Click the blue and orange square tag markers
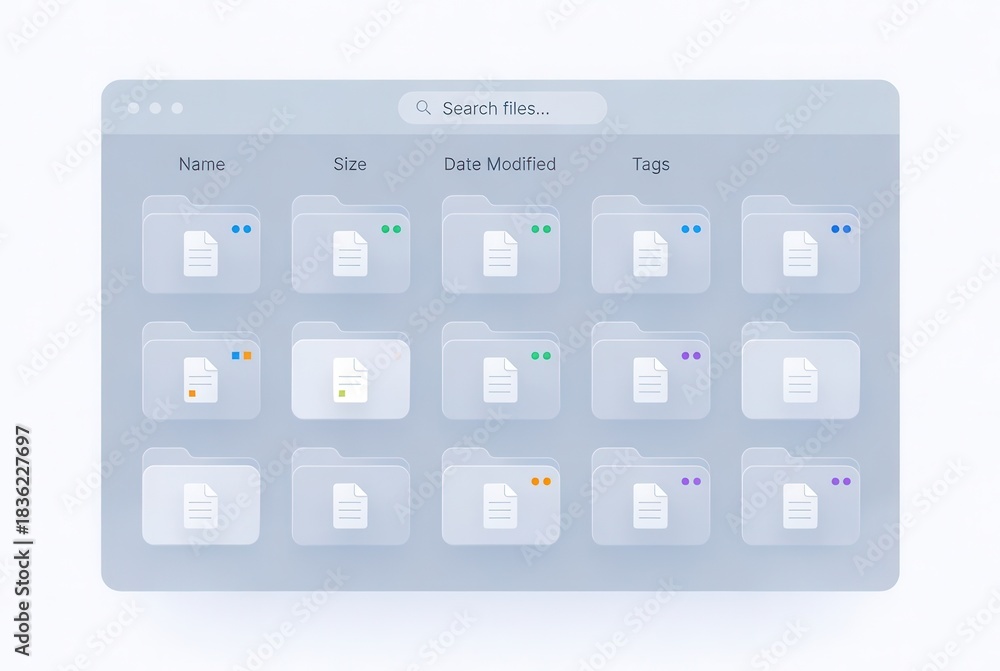The height and width of the screenshot is (671, 1000). tap(241, 355)
